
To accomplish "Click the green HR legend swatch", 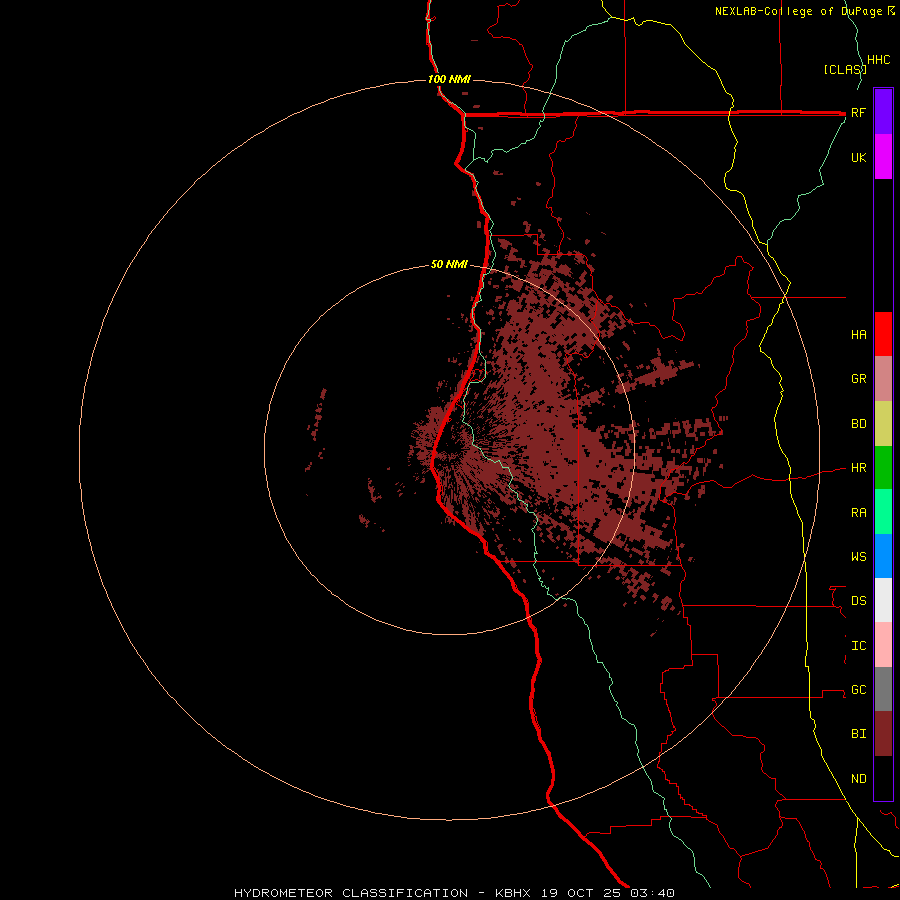I will tap(883, 468).
